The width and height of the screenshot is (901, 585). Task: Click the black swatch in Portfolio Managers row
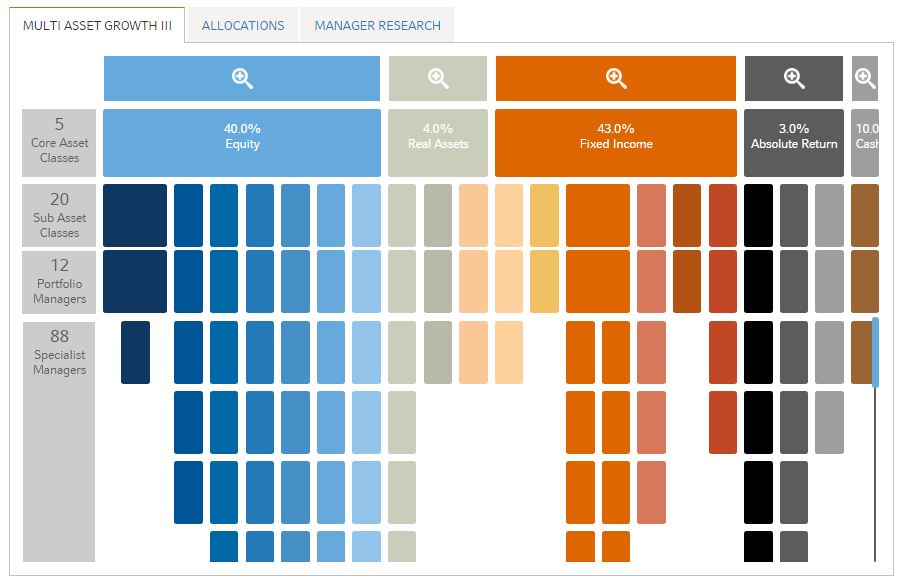[x=759, y=281]
